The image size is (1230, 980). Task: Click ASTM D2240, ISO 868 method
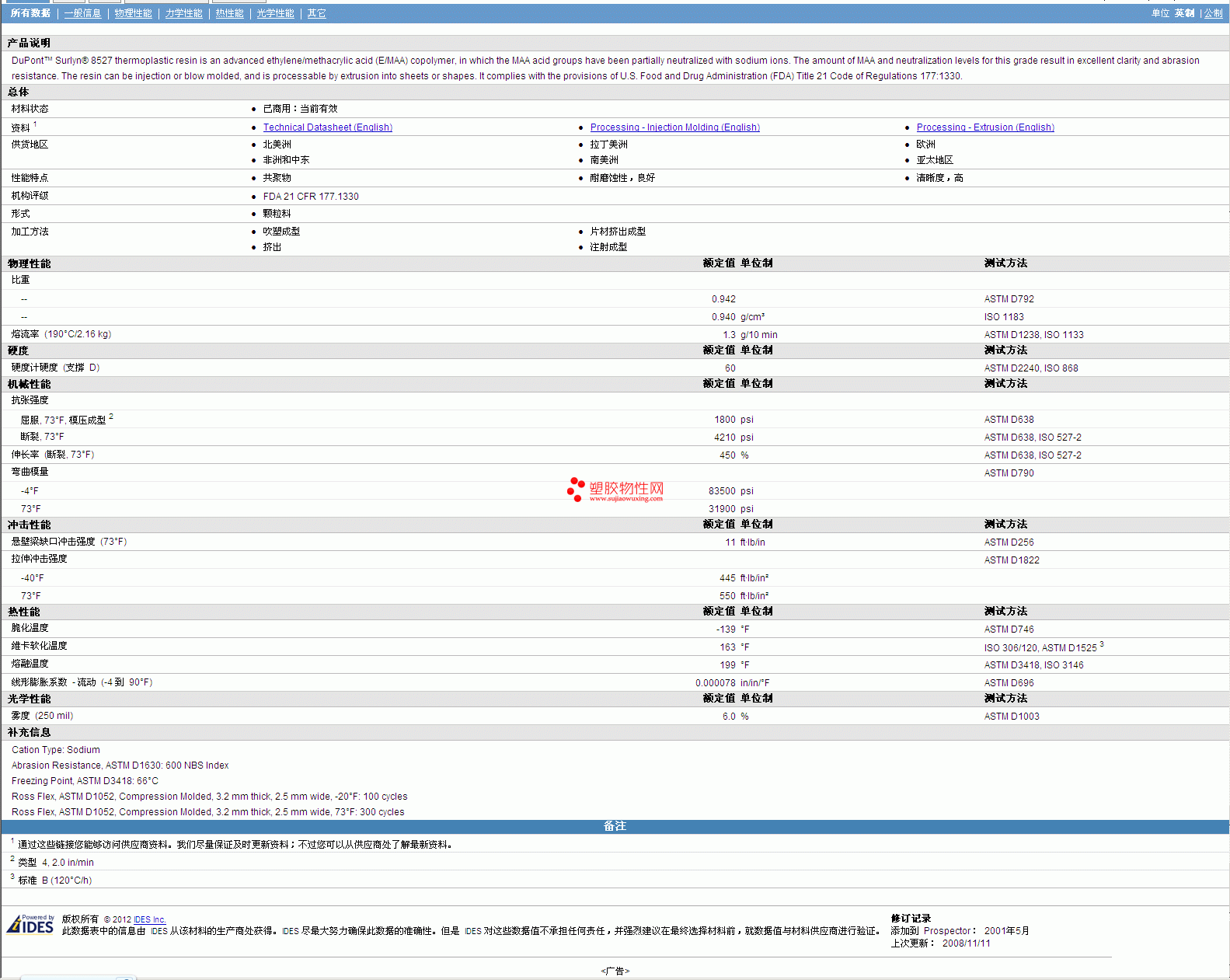coord(1030,368)
